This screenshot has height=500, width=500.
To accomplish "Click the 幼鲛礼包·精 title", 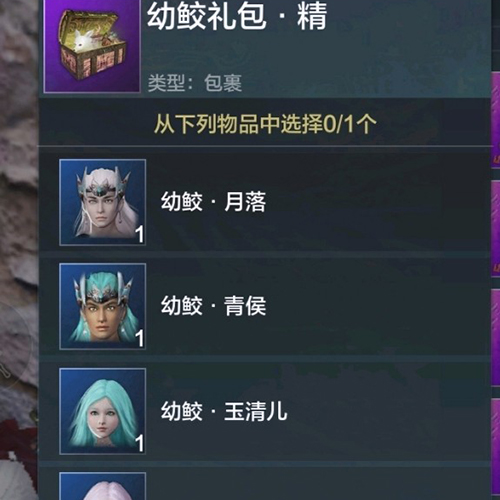I will pyautogui.click(x=237, y=16).
